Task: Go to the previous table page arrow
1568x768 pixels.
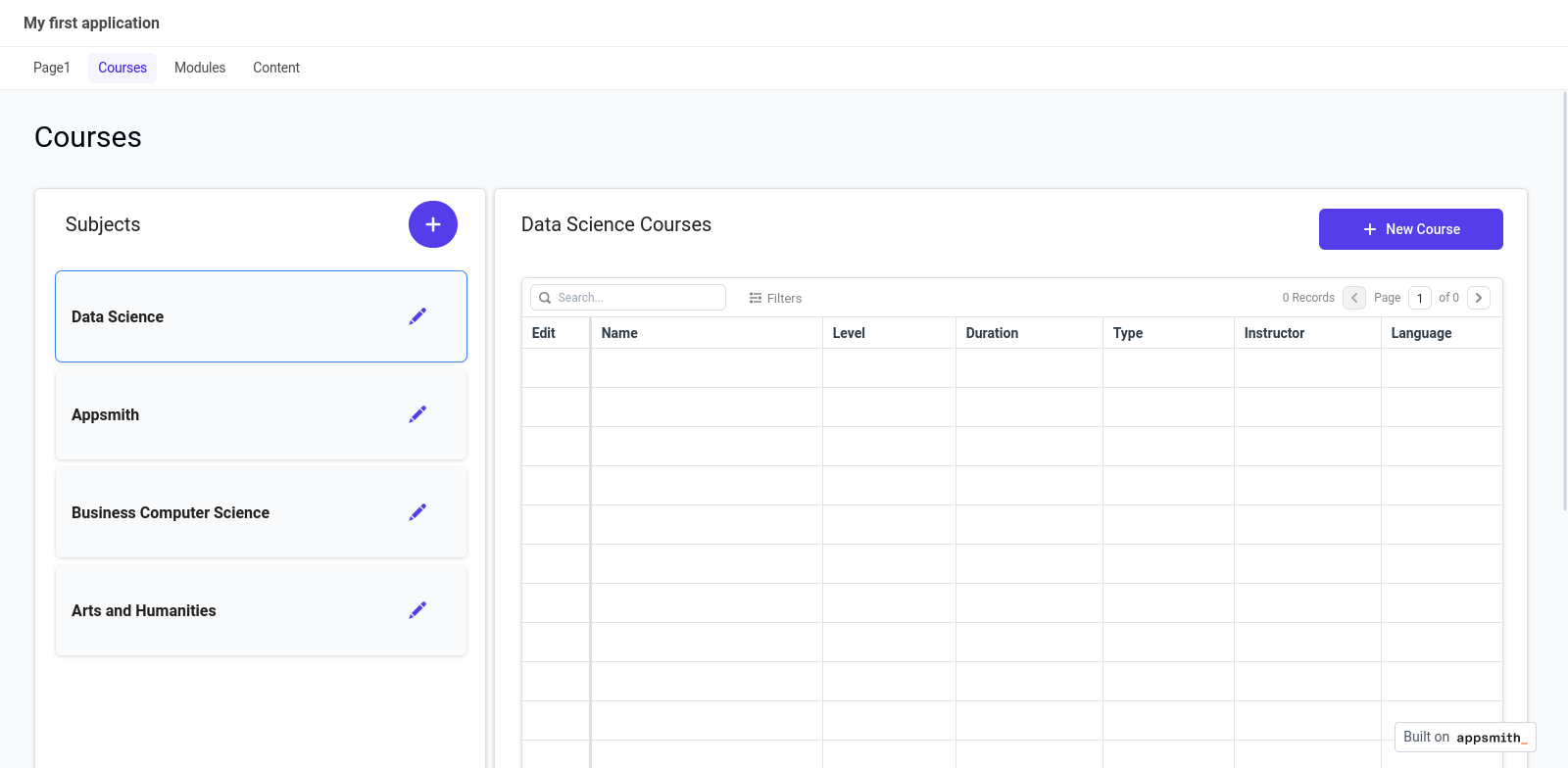Action: click(1353, 298)
